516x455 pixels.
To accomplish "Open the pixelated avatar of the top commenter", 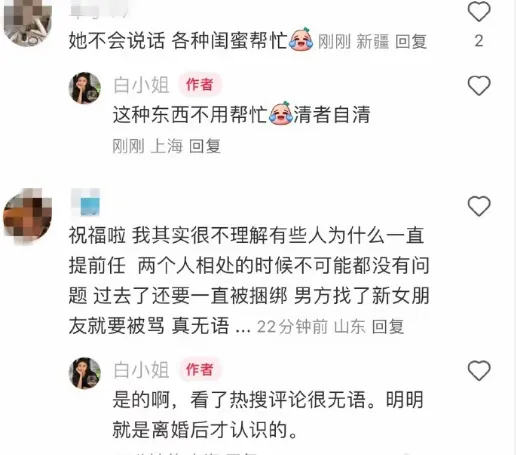I will pos(28,21).
